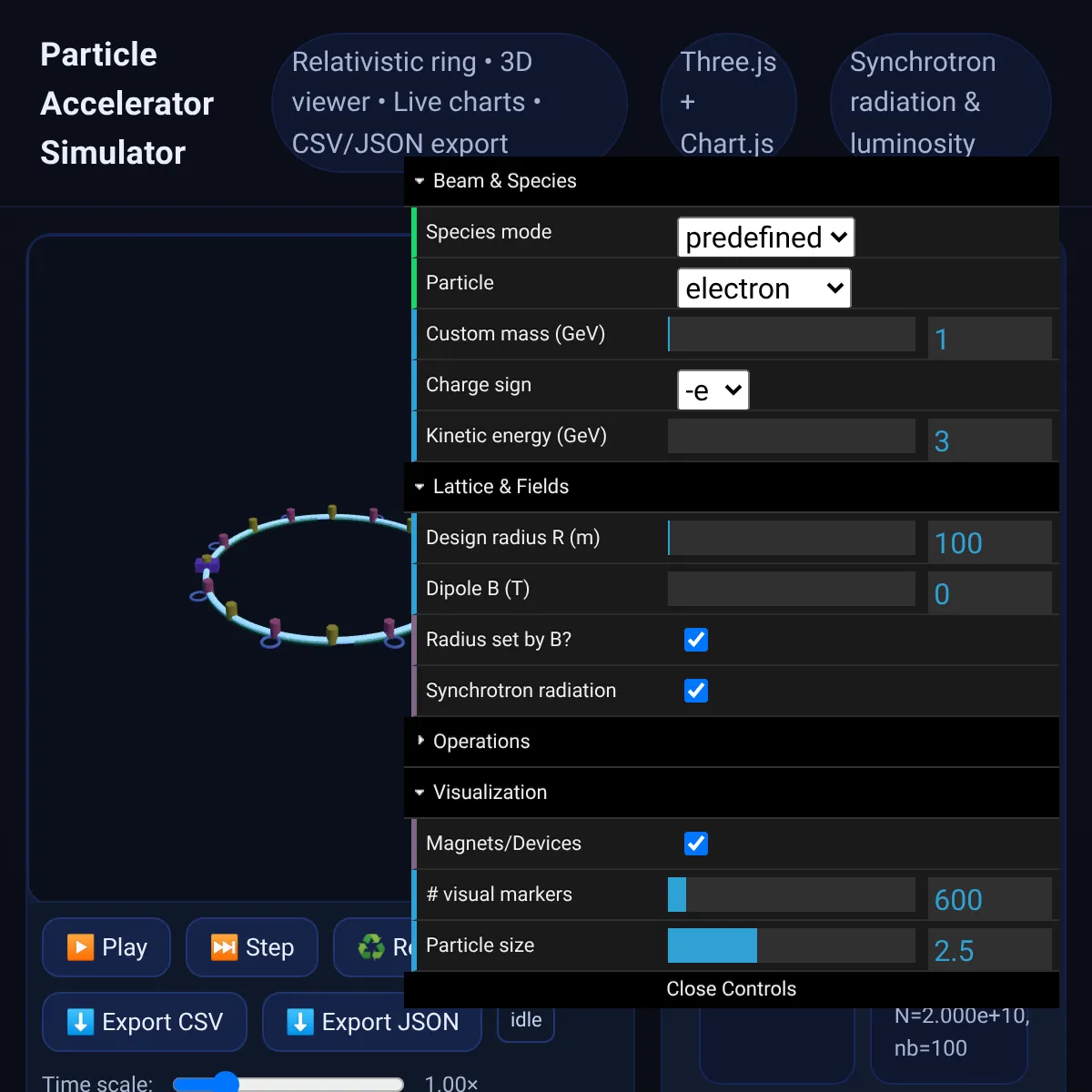
Task: Click the Close Controls bar
Action: pos(731,989)
